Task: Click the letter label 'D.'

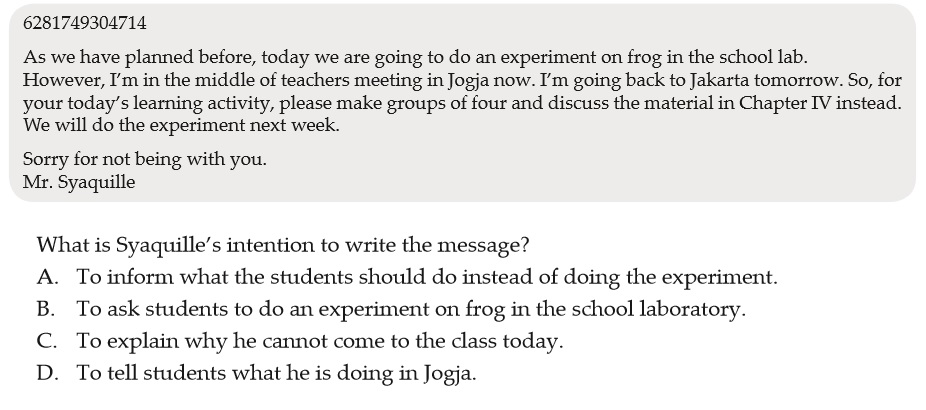Action: 47,373
